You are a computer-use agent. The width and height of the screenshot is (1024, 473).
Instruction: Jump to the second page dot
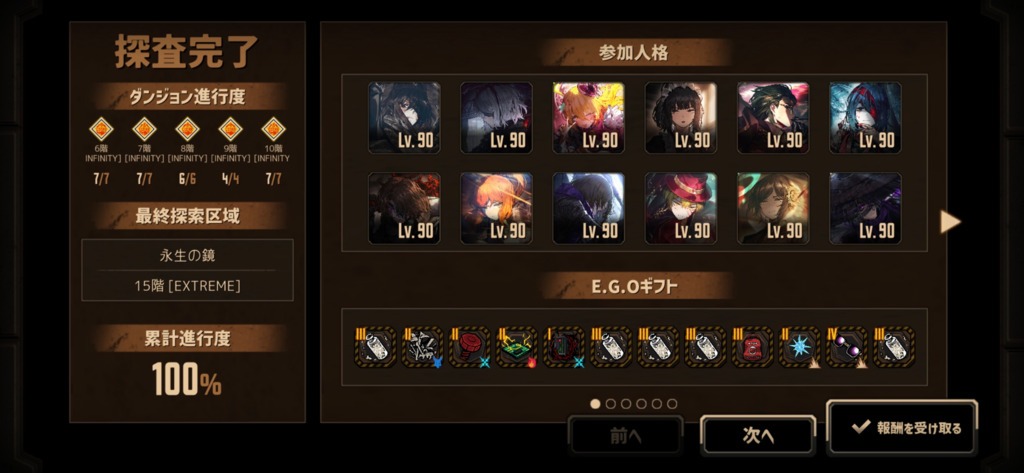[x=611, y=404]
